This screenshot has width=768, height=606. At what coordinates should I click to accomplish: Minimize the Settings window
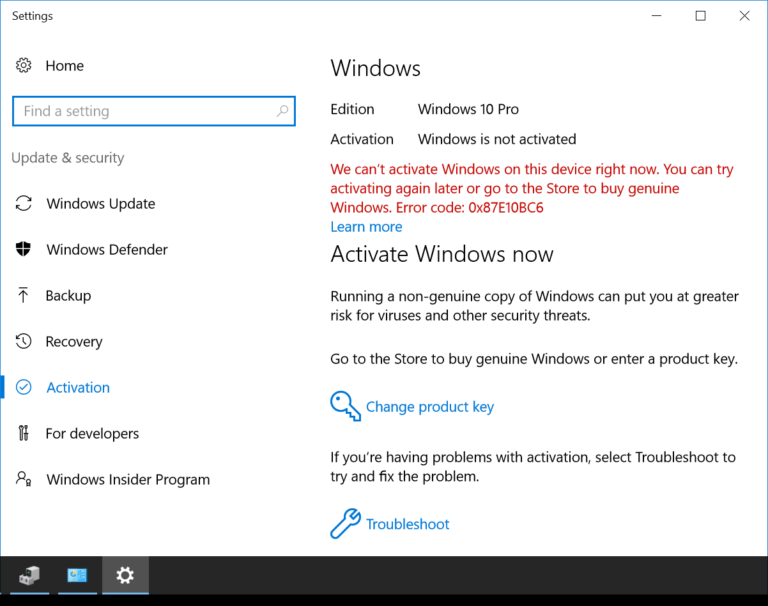pos(656,16)
